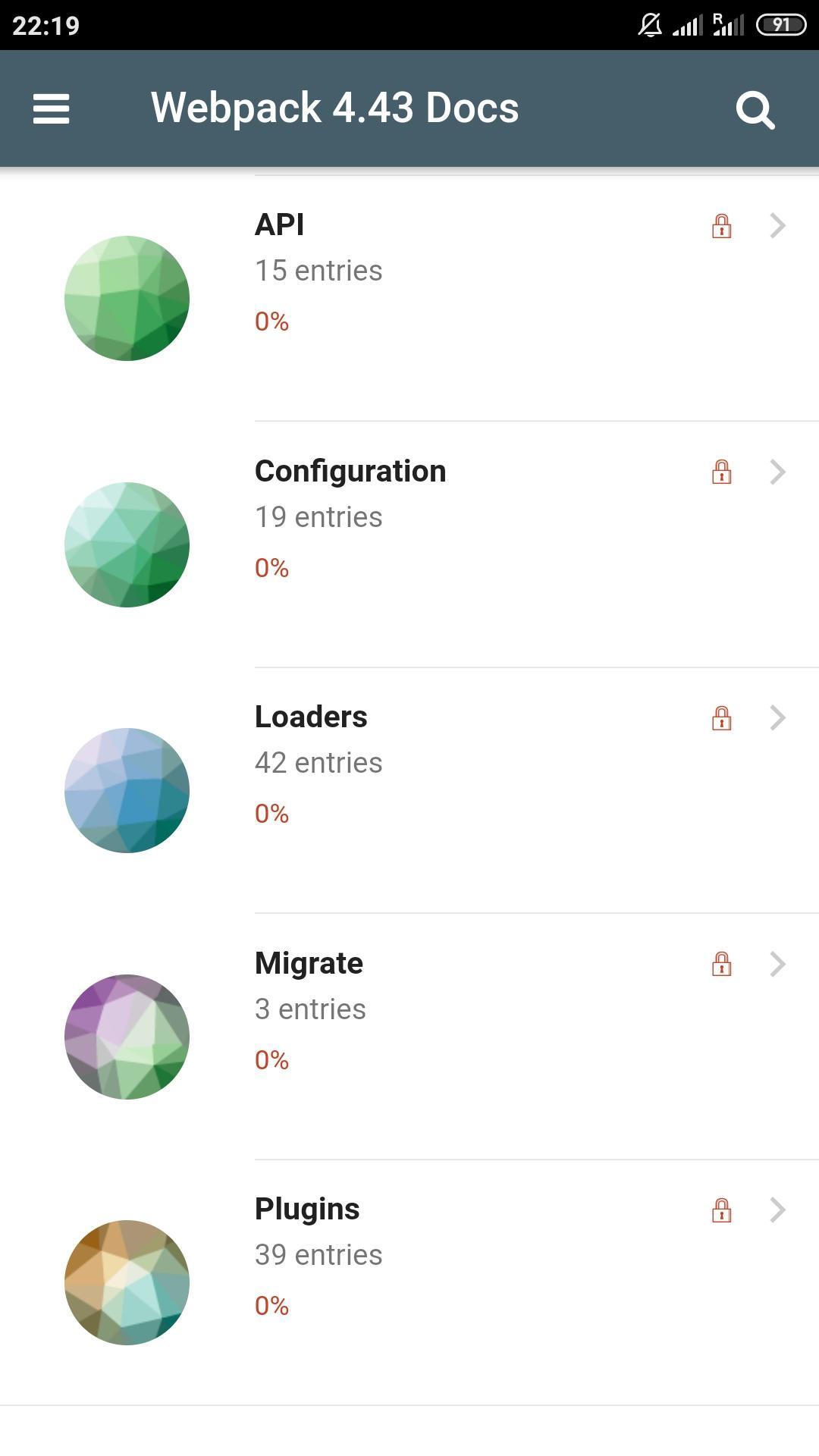Image resolution: width=819 pixels, height=1456 pixels.
Task: Tap the search magnifier icon
Action: tap(755, 110)
